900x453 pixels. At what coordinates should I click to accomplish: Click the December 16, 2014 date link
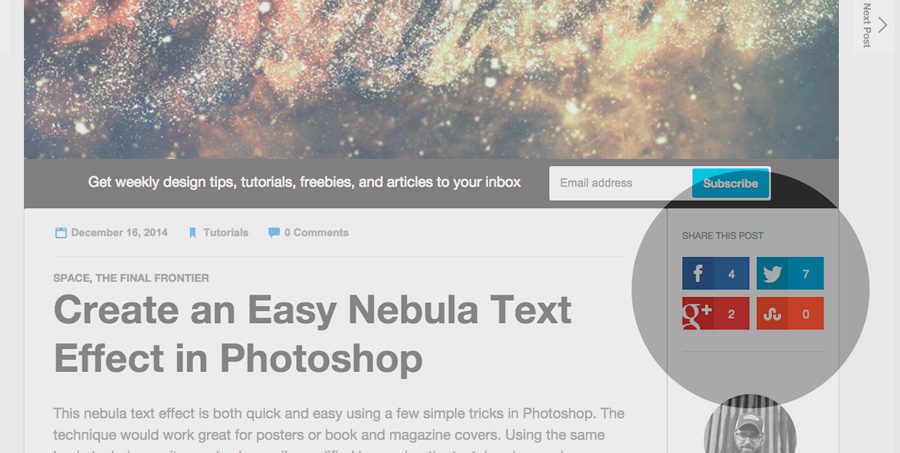[119, 233]
